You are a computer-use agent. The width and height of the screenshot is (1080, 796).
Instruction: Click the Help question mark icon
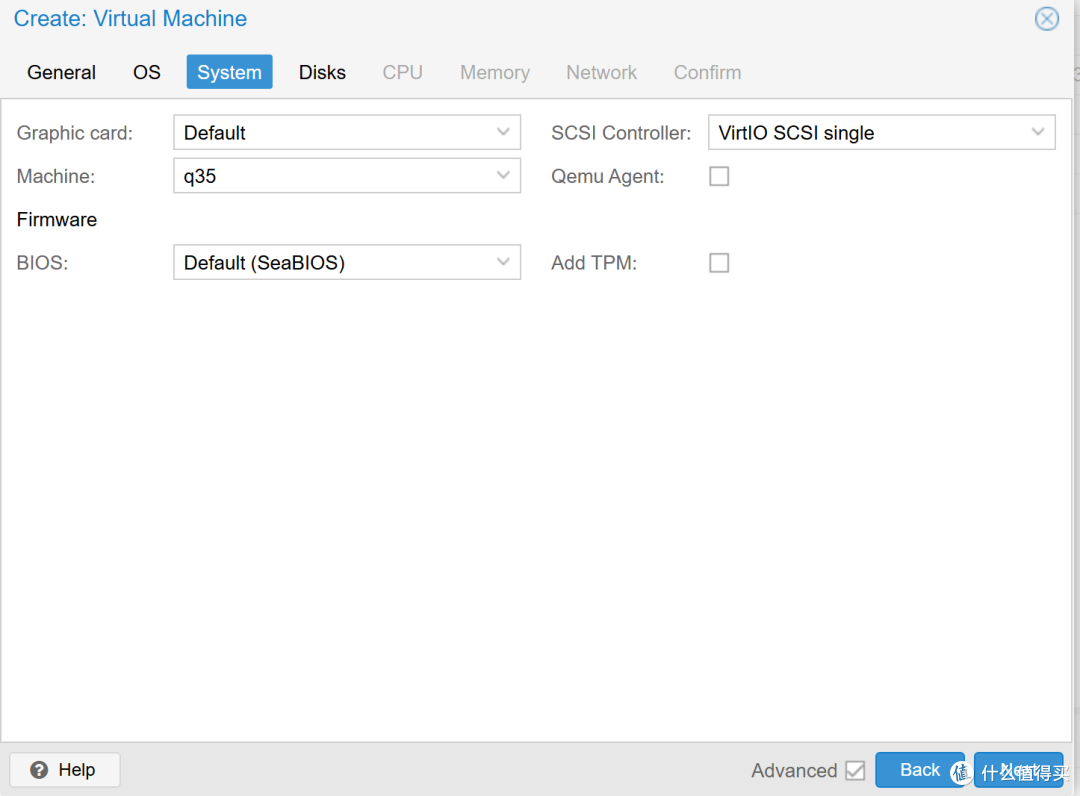[40, 770]
